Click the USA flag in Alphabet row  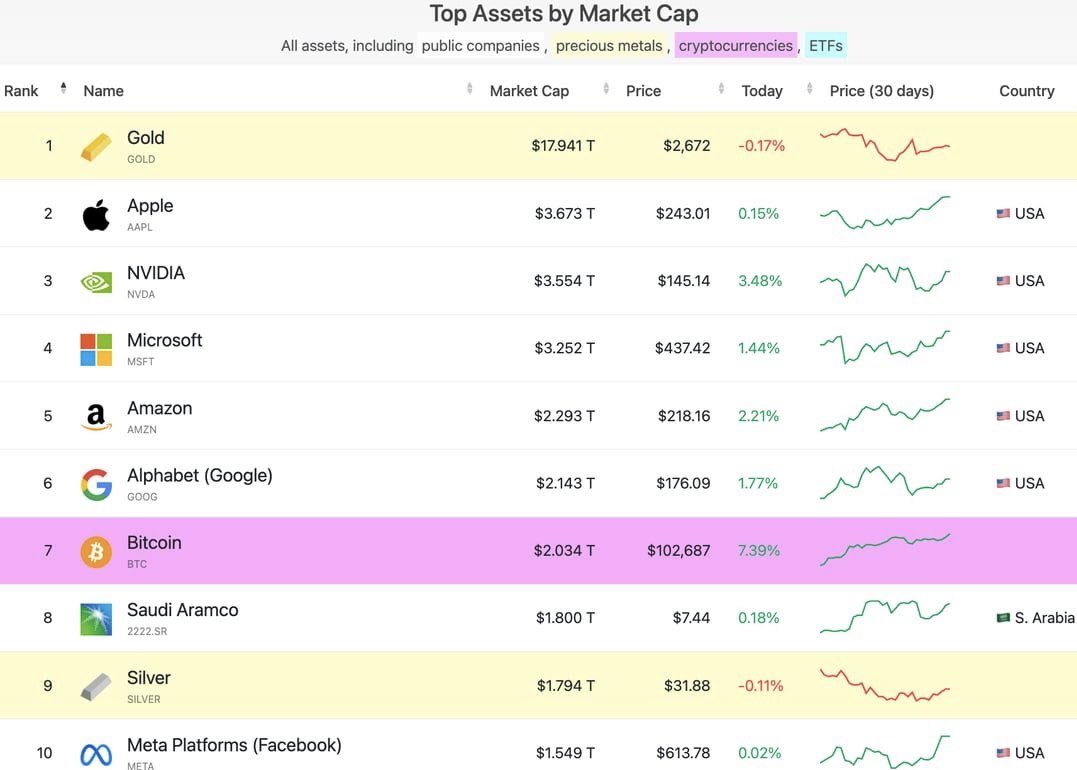point(1003,483)
